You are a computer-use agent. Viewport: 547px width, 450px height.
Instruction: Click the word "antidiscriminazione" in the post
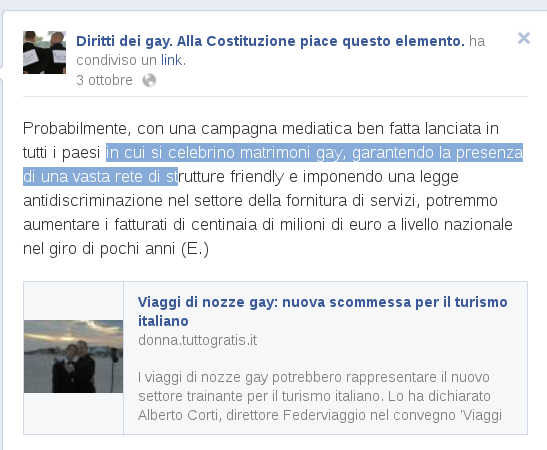click(x=93, y=201)
